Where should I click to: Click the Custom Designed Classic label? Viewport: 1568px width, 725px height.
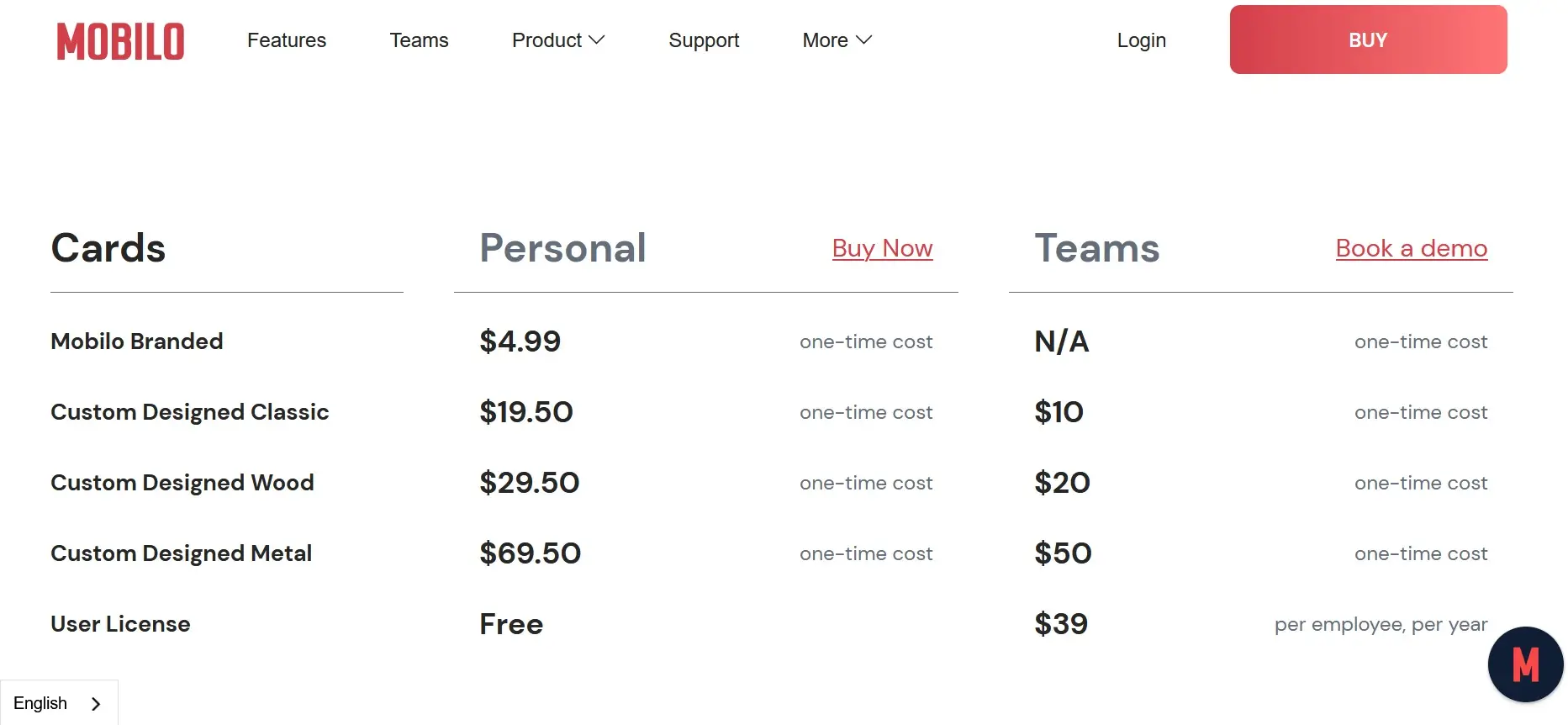pos(190,412)
